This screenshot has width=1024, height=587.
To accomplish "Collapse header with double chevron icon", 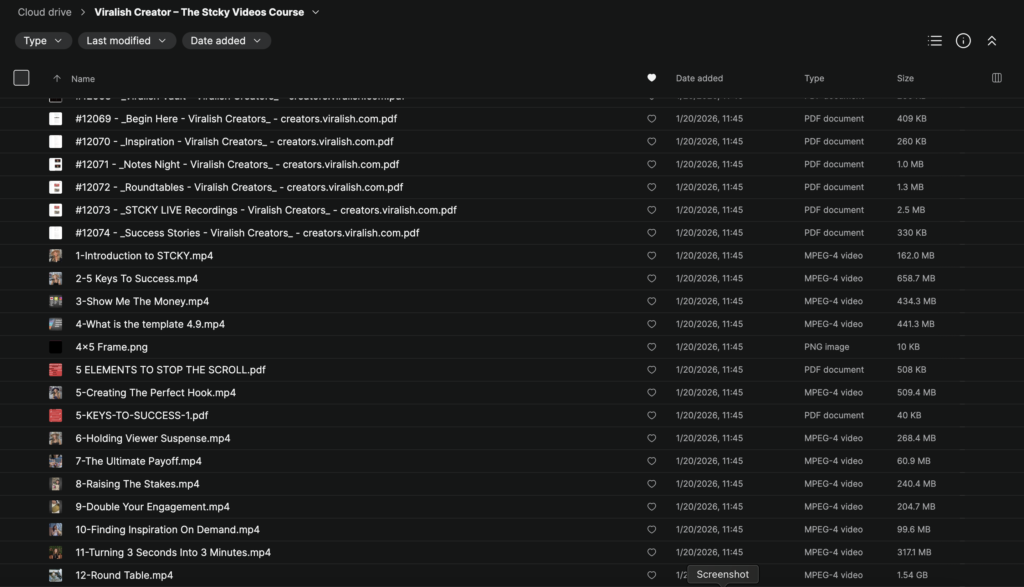I will pyautogui.click(x=991, y=40).
